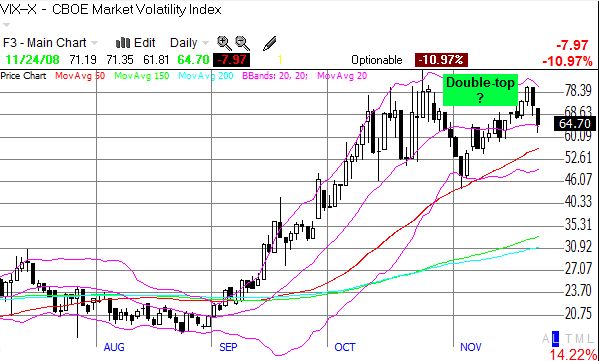Click the 20.75 price axis label
Viewport: 599px width, 361px height.
coord(578,314)
